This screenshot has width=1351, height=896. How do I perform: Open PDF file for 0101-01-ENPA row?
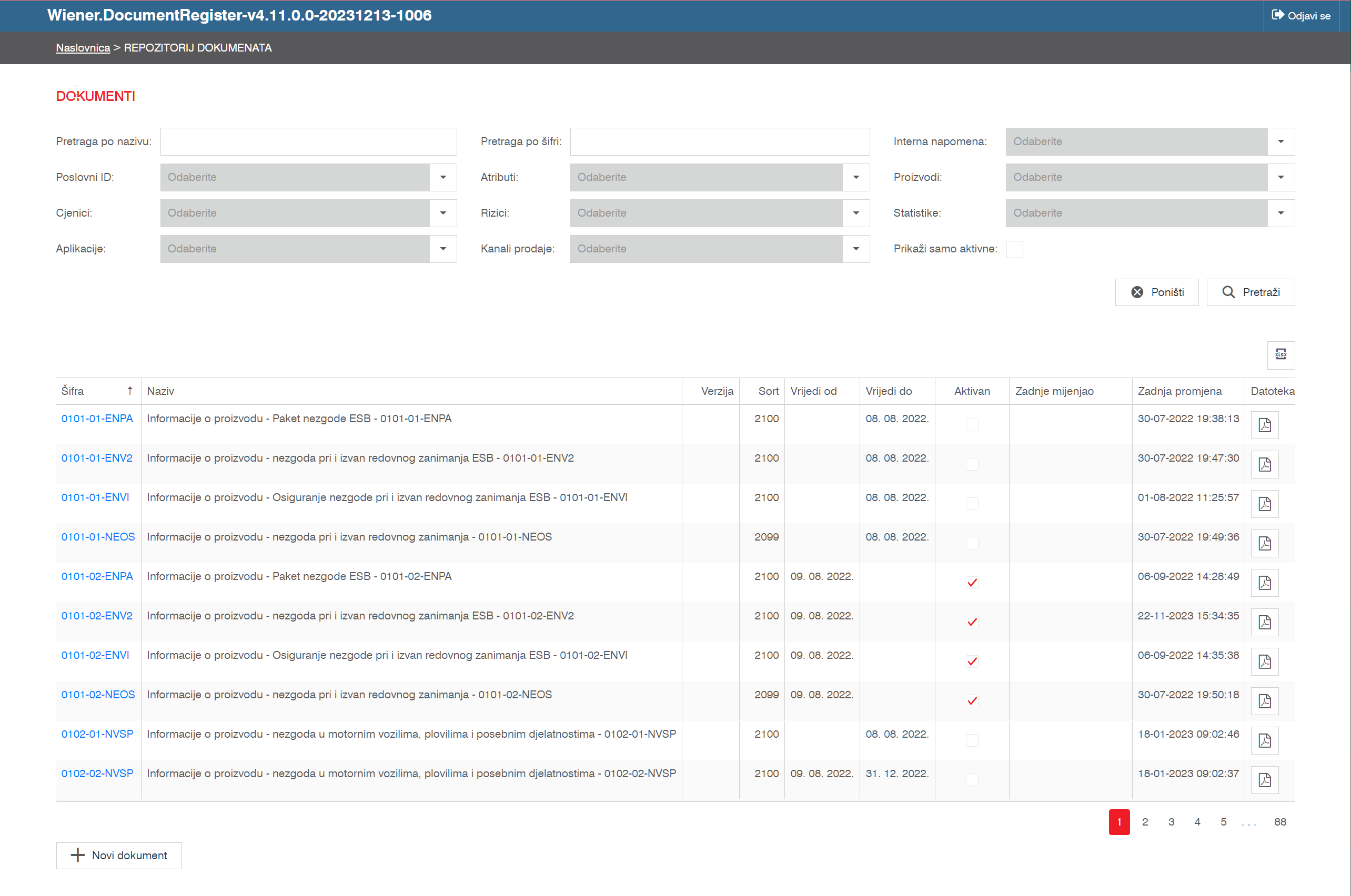[x=1264, y=424]
